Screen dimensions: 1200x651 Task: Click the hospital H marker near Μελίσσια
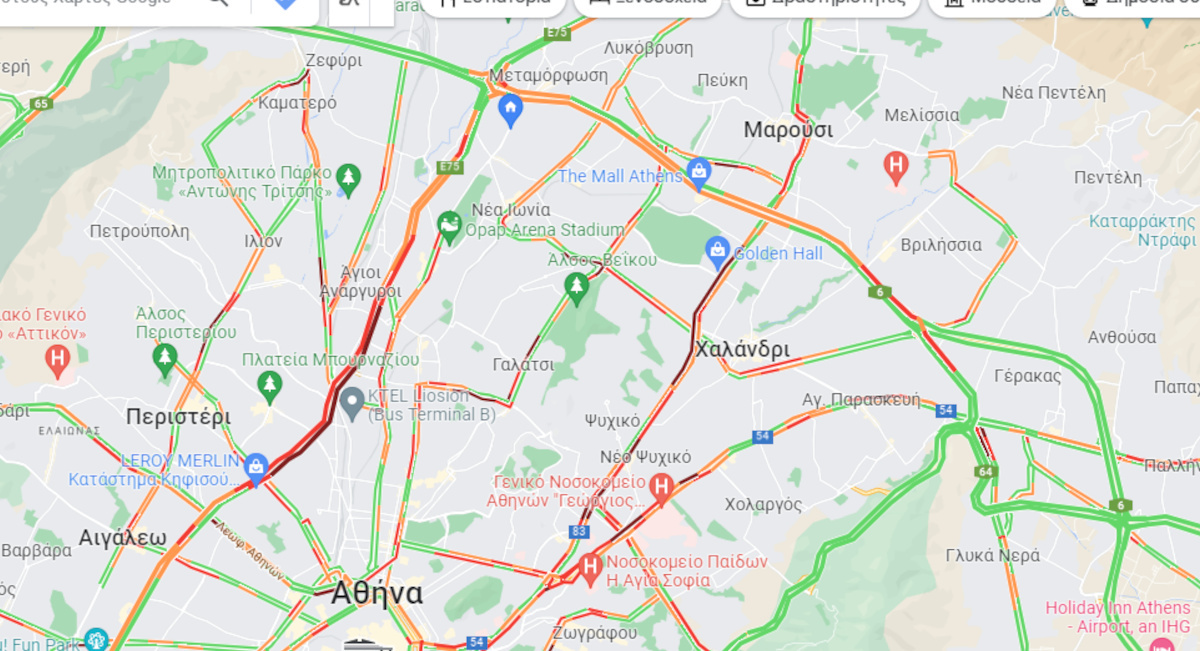[897, 166]
